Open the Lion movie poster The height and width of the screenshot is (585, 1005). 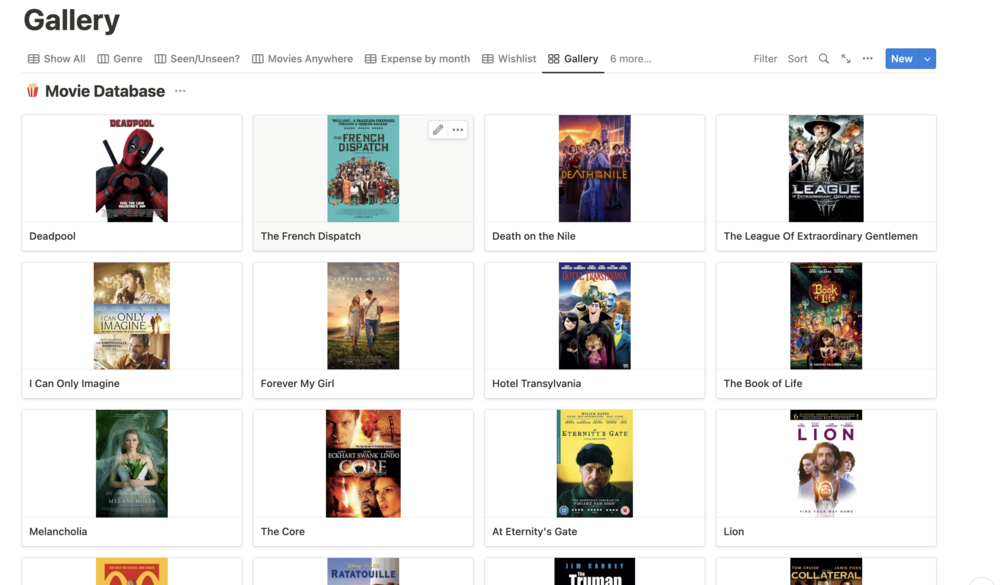coord(826,464)
